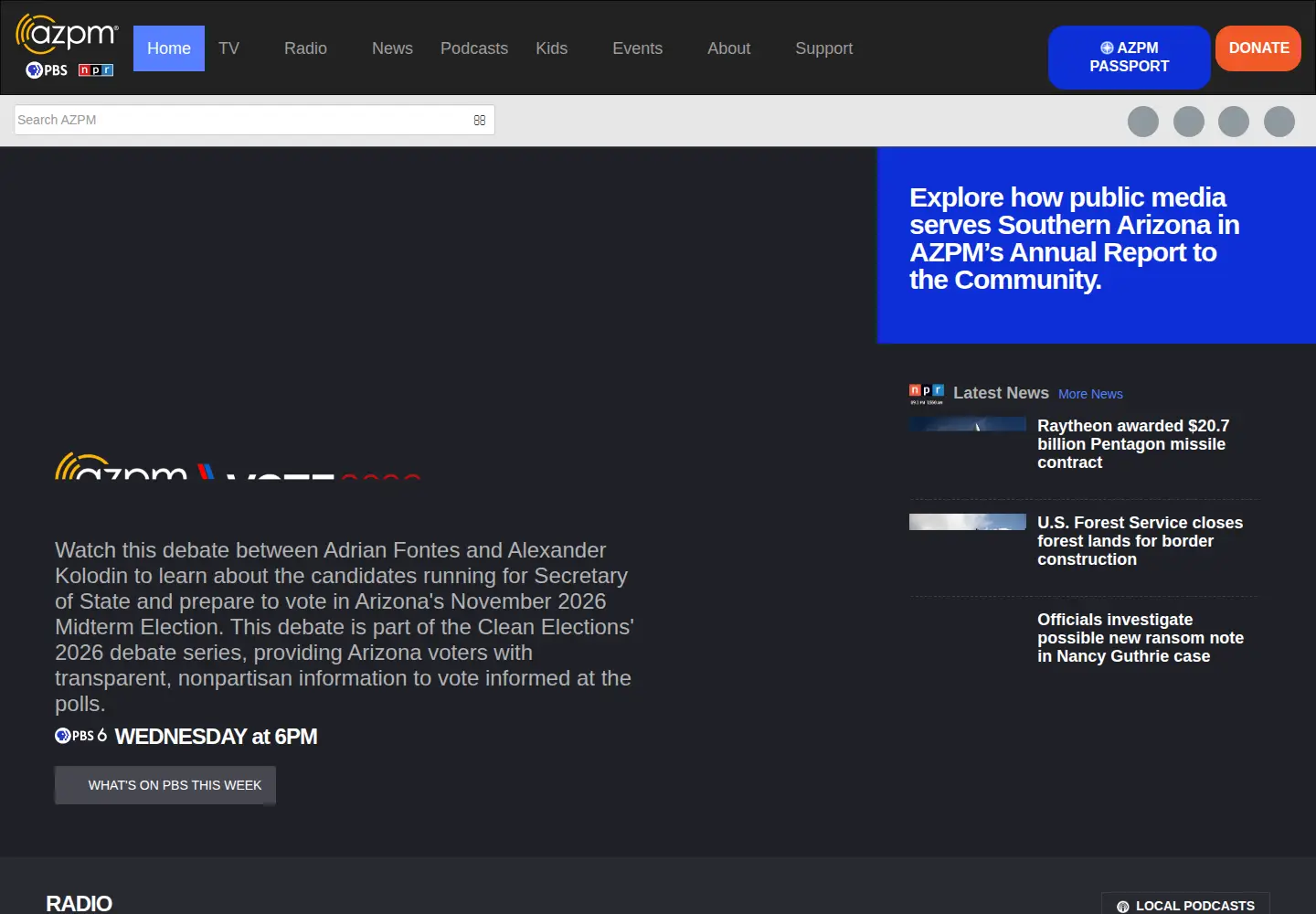The width and height of the screenshot is (1316, 914).
Task: Open the Annual Report to the Community banner
Action: tap(1097, 246)
